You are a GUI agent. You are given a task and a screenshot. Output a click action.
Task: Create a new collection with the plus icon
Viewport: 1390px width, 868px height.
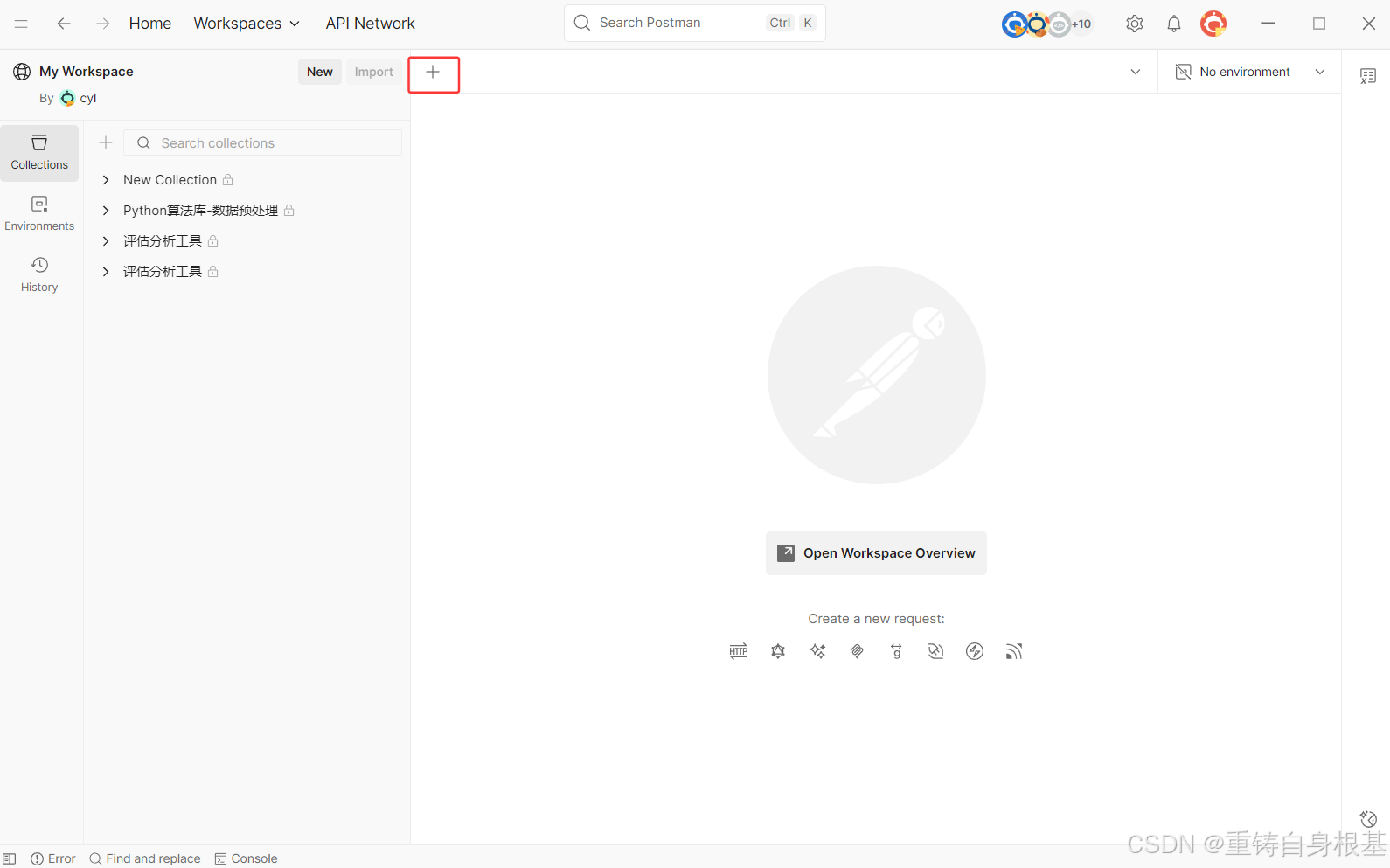coord(106,142)
